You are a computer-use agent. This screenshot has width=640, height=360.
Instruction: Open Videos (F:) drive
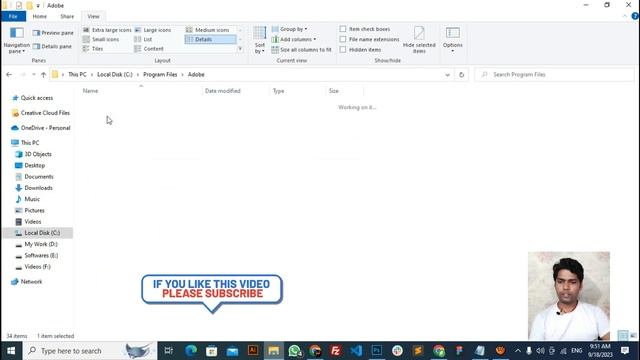[33, 267]
